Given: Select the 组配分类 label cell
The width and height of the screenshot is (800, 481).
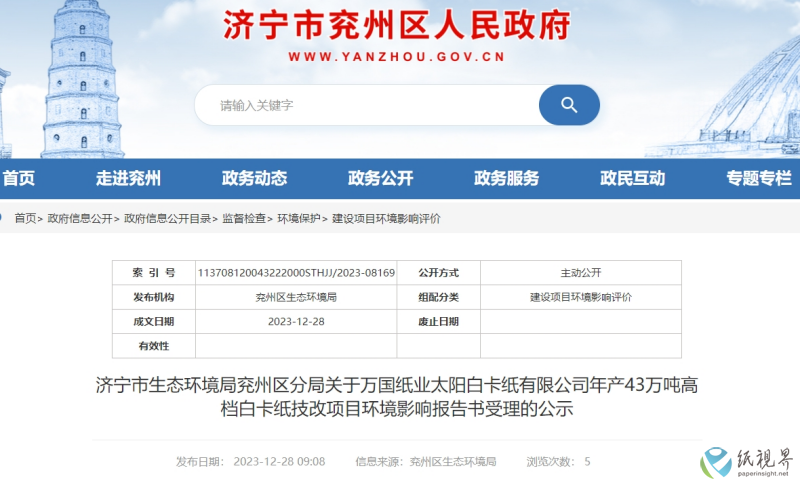Looking at the screenshot, I should click(x=438, y=297).
